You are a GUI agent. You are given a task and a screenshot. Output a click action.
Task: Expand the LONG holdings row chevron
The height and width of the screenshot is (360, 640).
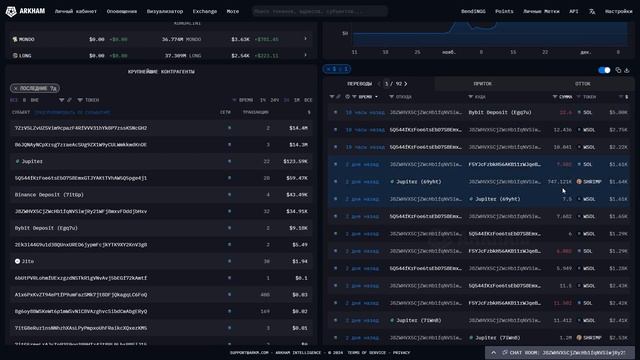[x=305, y=55]
